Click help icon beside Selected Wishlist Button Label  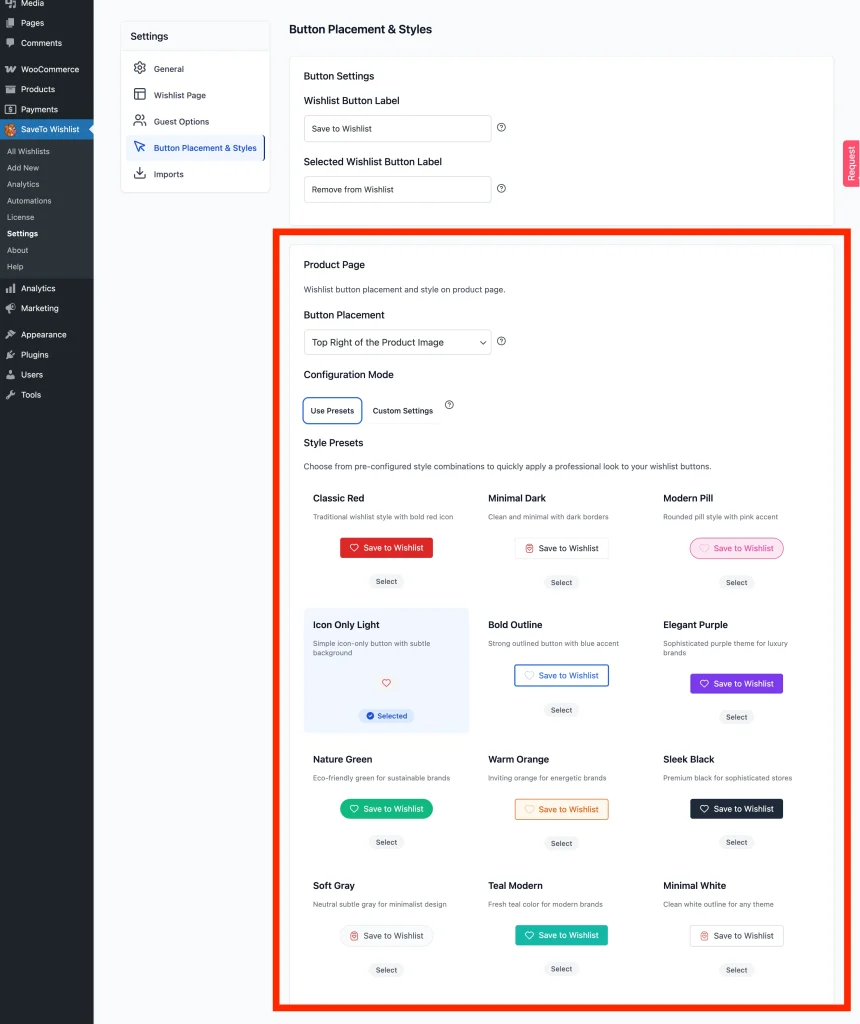pyautogui.click(x=502, y=189)
